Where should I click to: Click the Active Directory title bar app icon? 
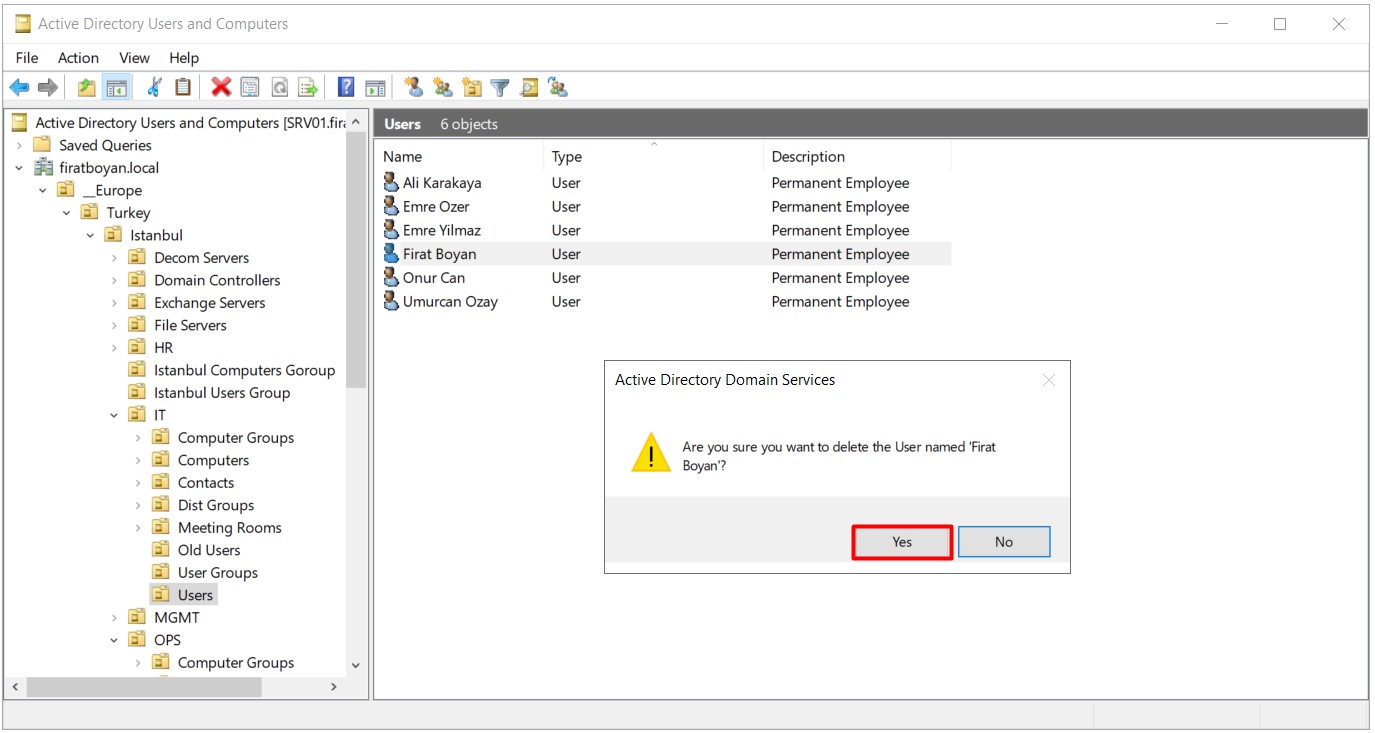click(23, 24)
